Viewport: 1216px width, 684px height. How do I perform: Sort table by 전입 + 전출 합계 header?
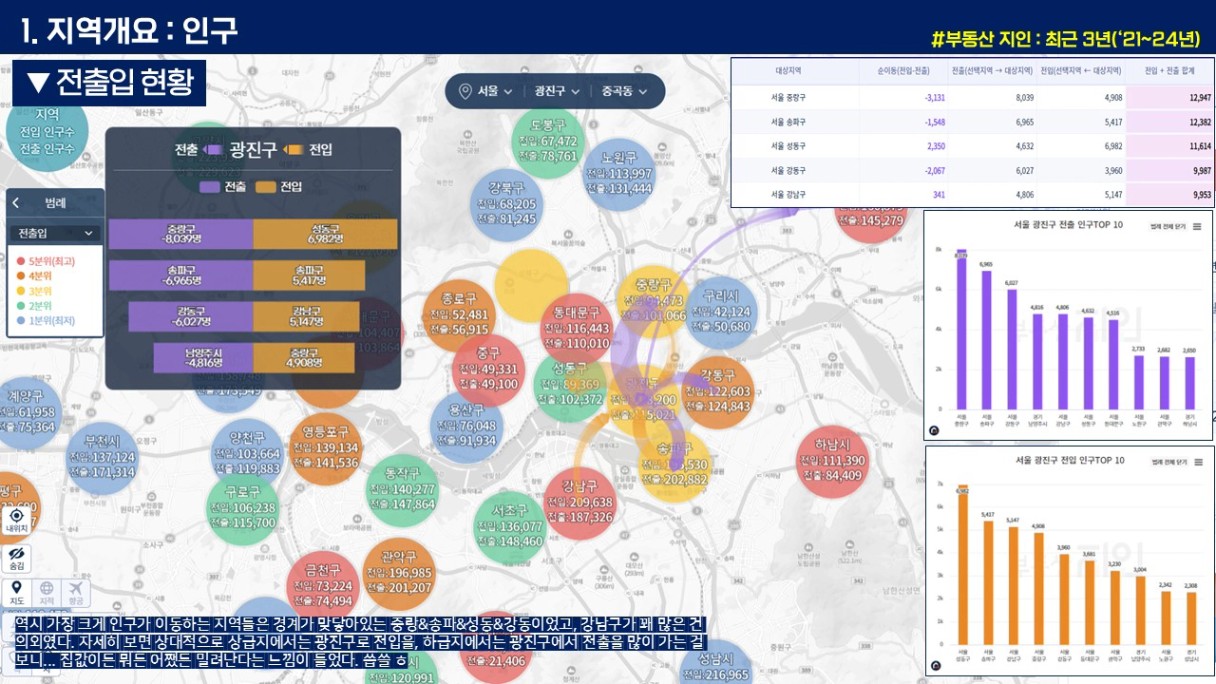click(x=1170, y=71)
